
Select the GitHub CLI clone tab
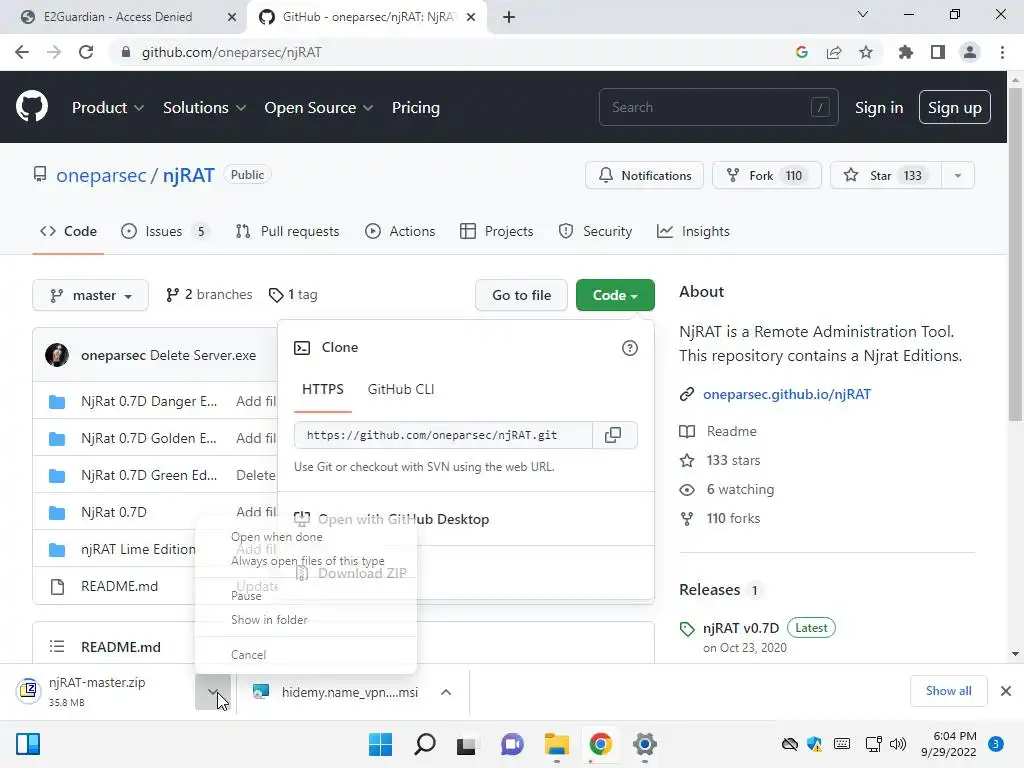[x=401, y=389]
